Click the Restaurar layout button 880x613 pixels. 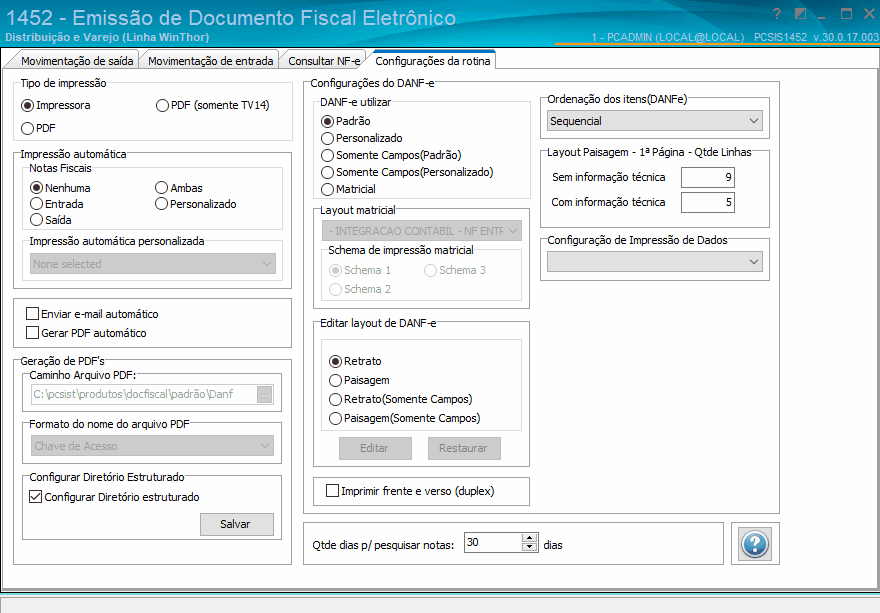(464, 448)
